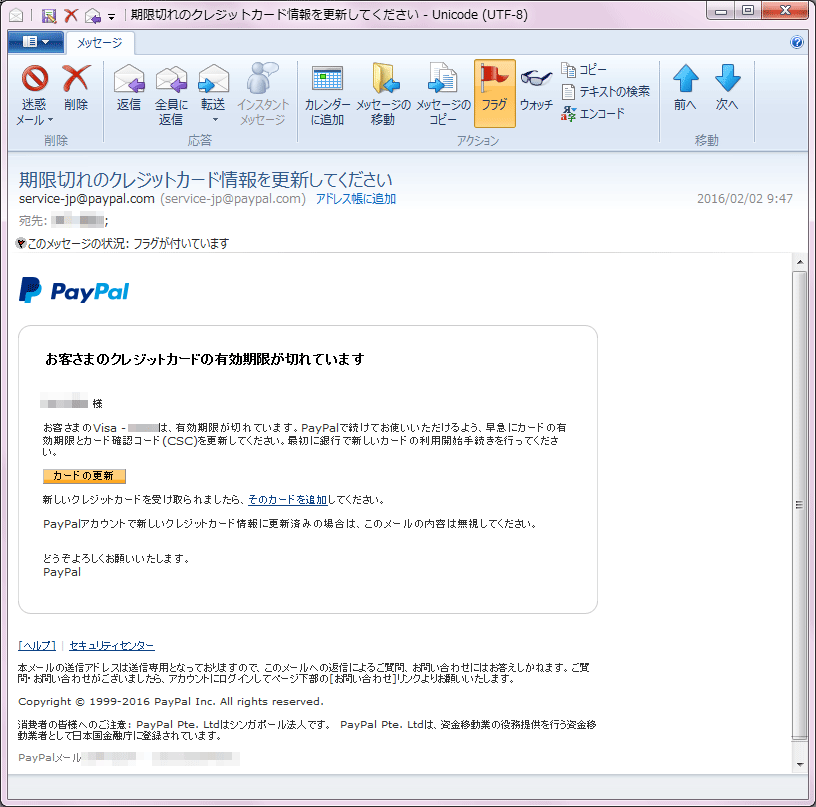Screen dimensions: 816x807
Task: Copy the message with メッセージのコピー
Action: click(x=443, y=95)
